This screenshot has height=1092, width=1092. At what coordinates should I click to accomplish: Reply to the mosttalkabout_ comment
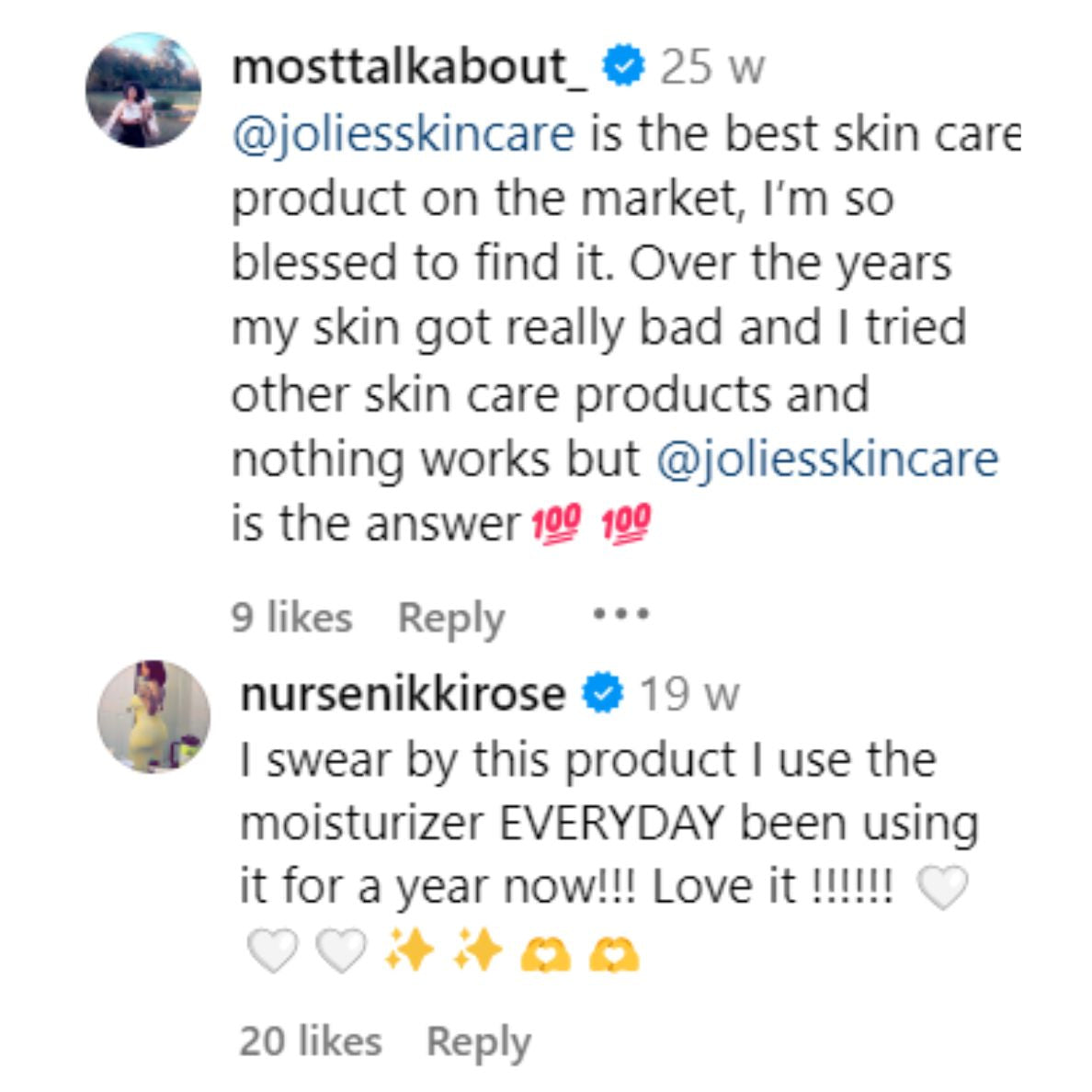(450, 618)
